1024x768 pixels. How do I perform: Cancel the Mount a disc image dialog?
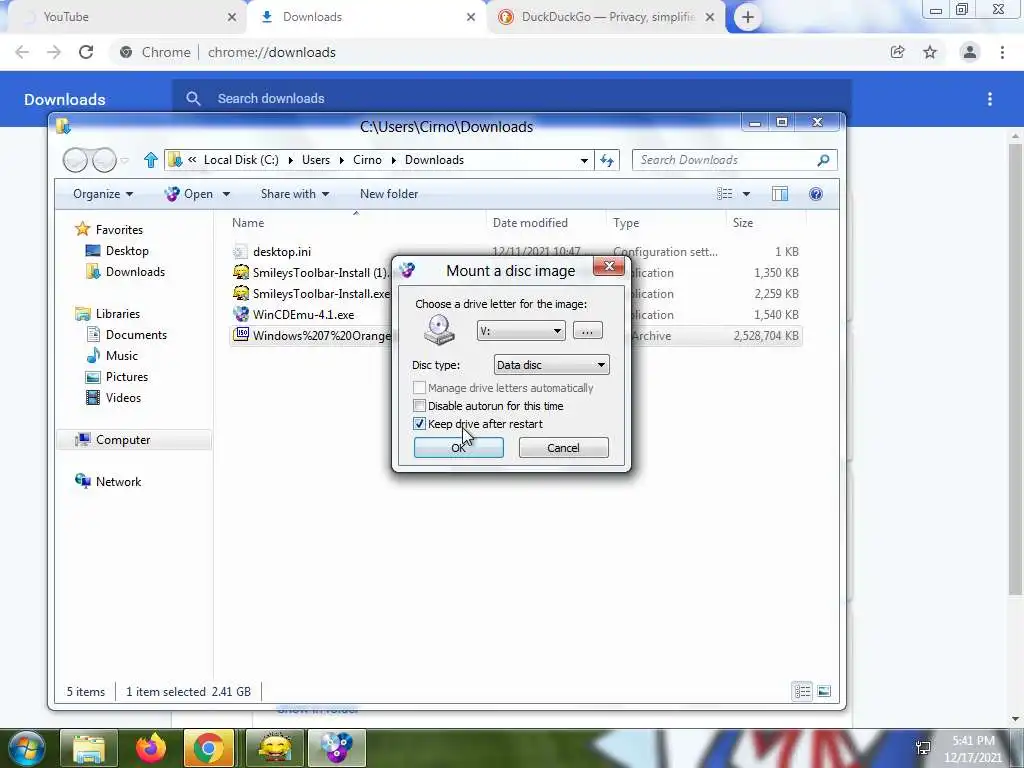tap(563, 447)
